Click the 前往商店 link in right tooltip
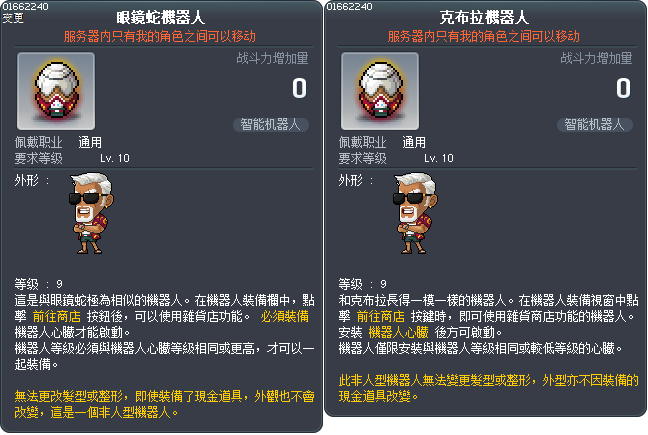Viewport: 648px width, 435px height. coord(381,316)
